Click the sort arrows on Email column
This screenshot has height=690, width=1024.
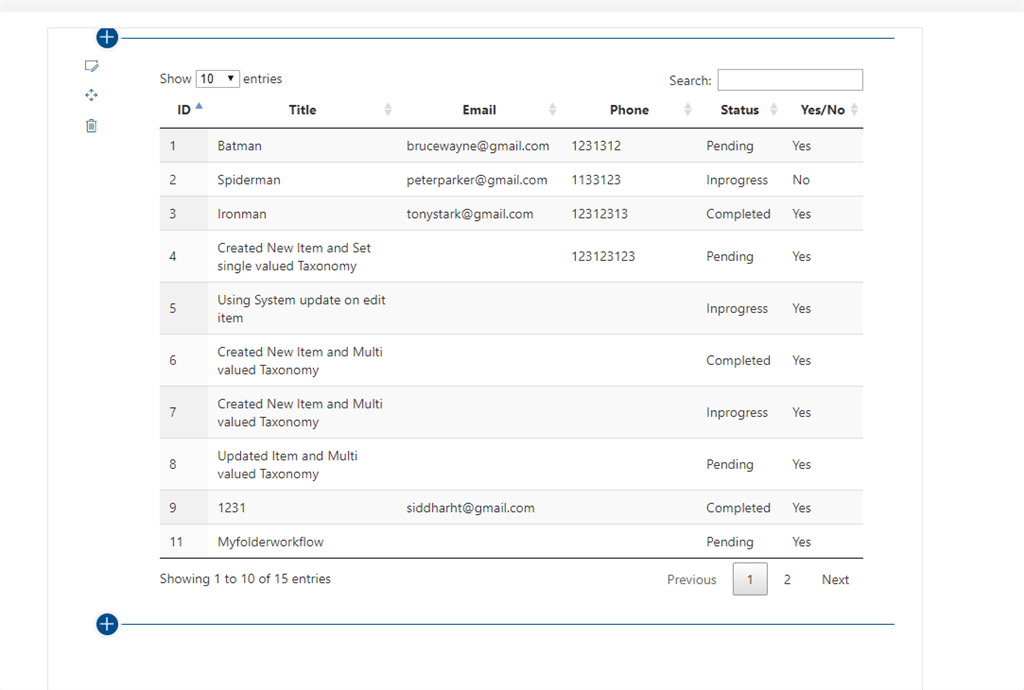[552, 110]
